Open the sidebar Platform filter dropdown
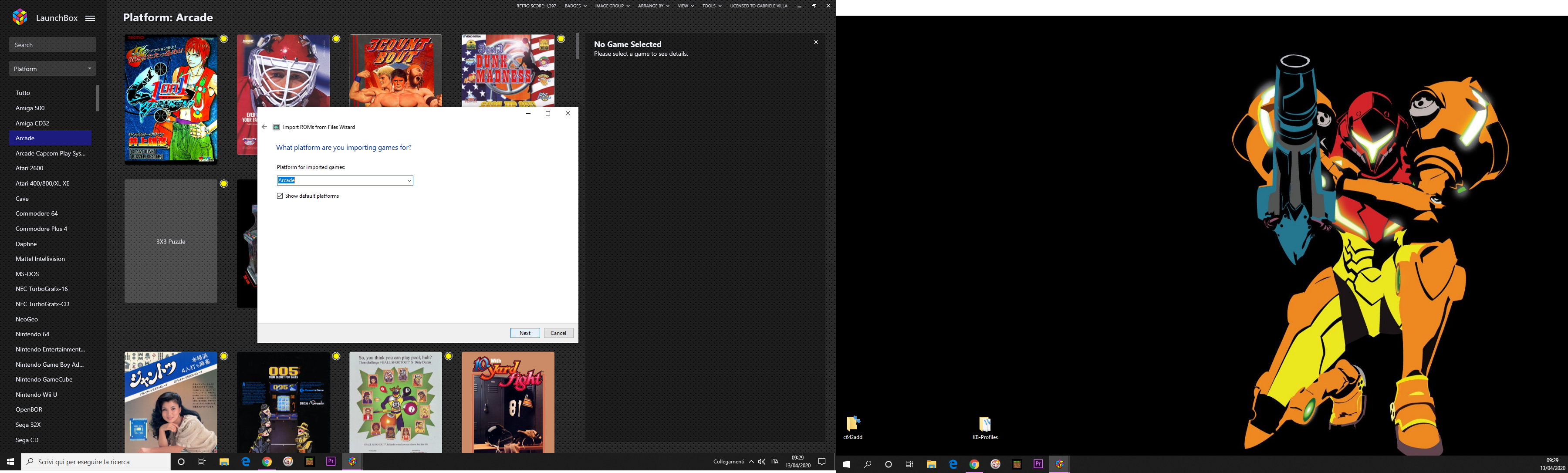 tap(52, 69)
